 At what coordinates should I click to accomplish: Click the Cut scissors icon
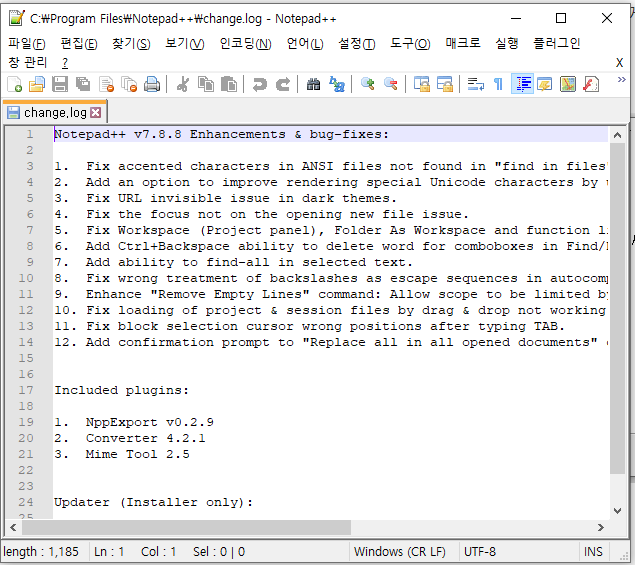tap(183, 84)
